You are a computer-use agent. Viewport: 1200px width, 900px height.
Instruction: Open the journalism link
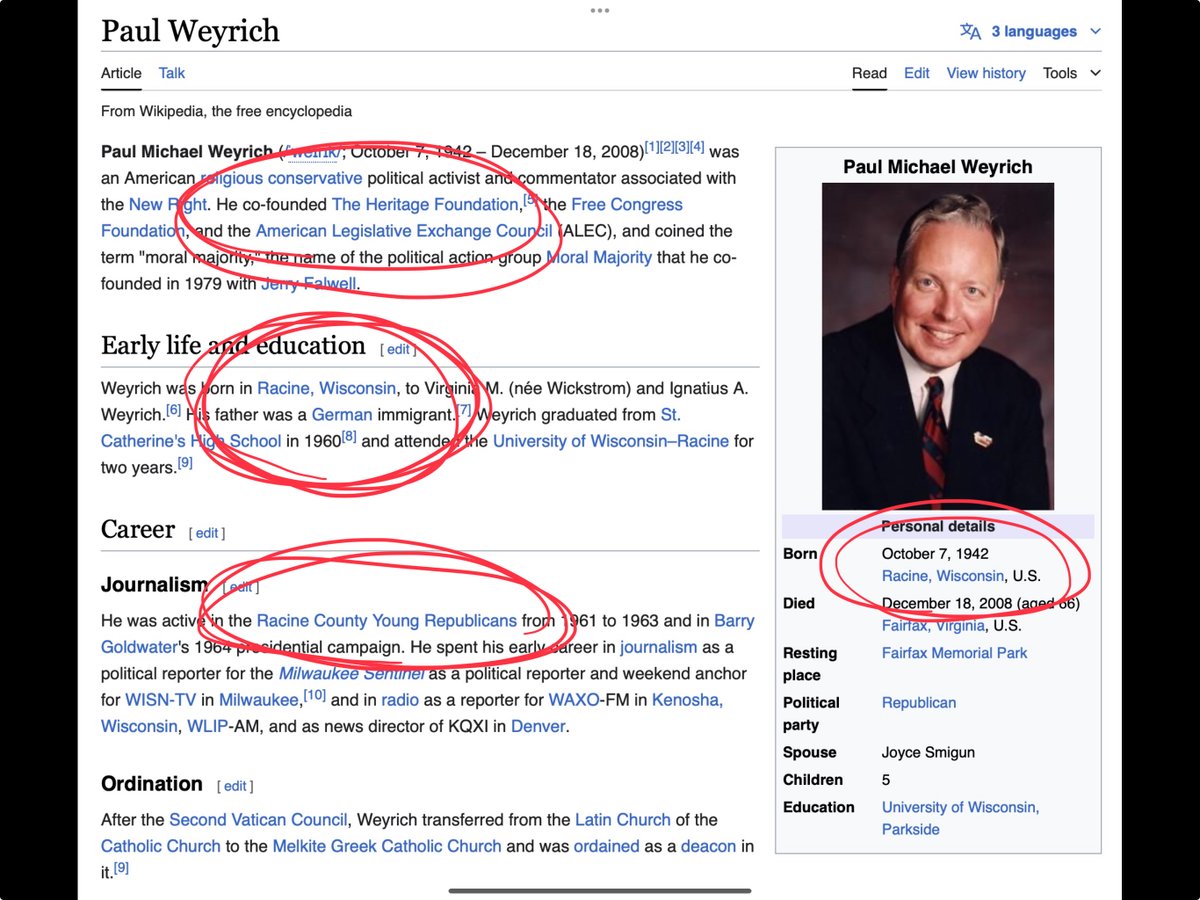pyautogui.click(x=659, y=647)
